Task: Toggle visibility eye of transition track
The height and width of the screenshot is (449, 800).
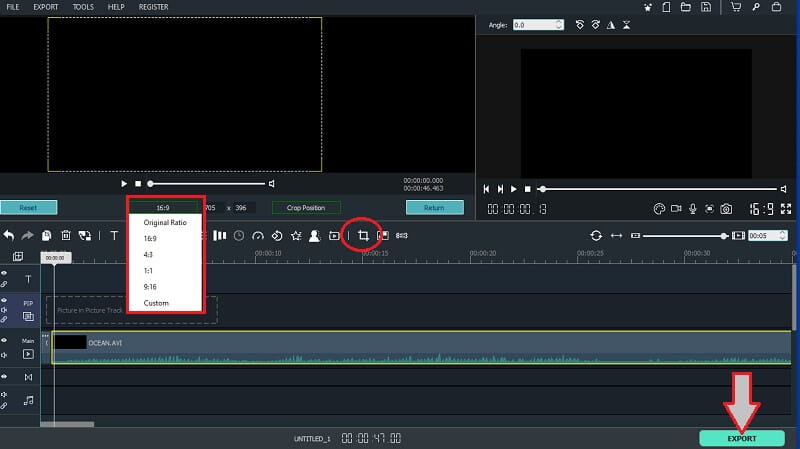Action: pyautogui.click(x=4, y=377)
